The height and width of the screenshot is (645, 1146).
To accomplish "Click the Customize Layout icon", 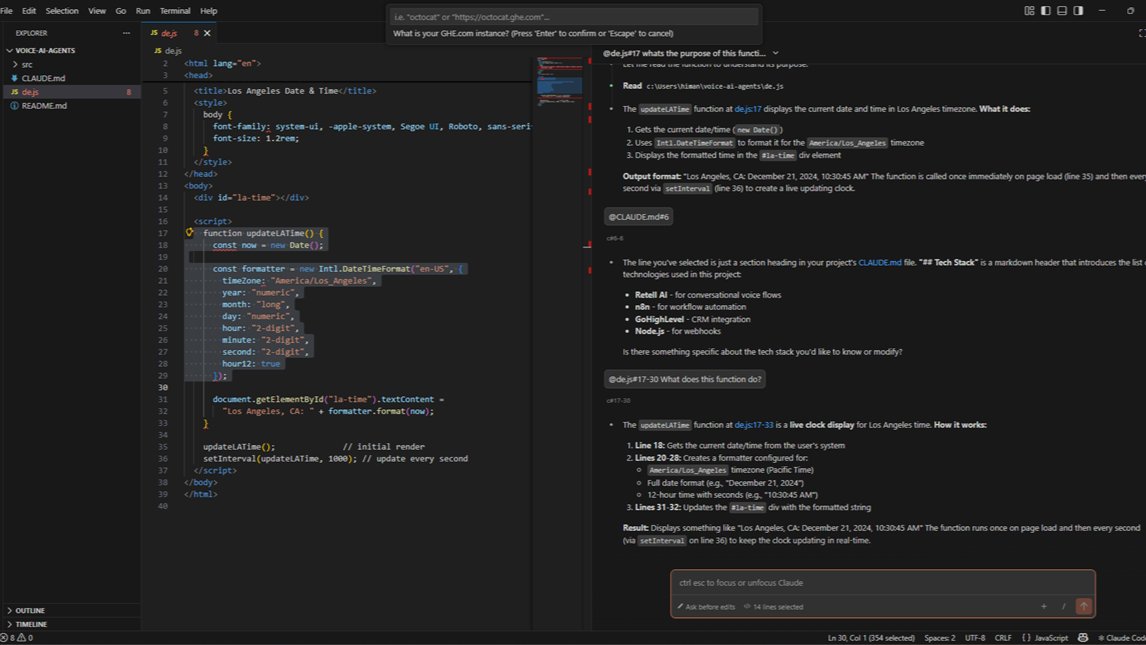I will [x=1030, y=10].
